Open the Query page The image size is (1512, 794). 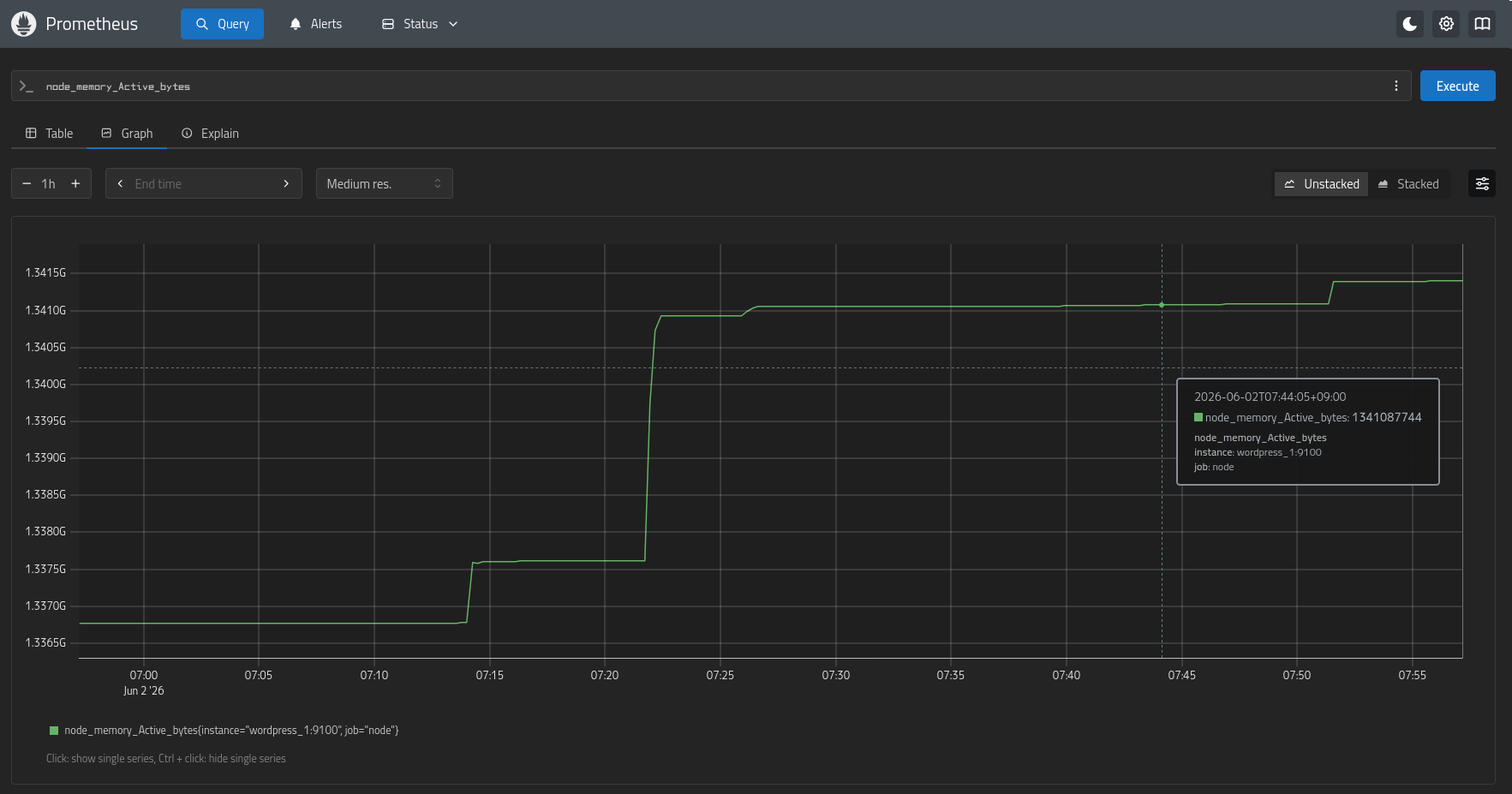tap(222, 24)
